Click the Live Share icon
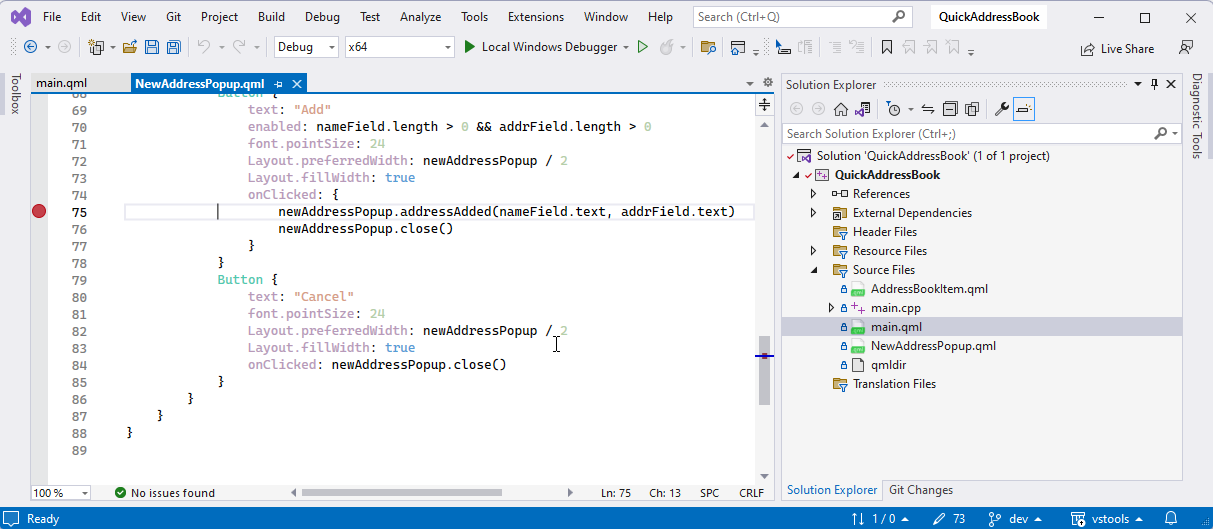The width and height of the screenshot is (1213, 529). (1087, 48)
